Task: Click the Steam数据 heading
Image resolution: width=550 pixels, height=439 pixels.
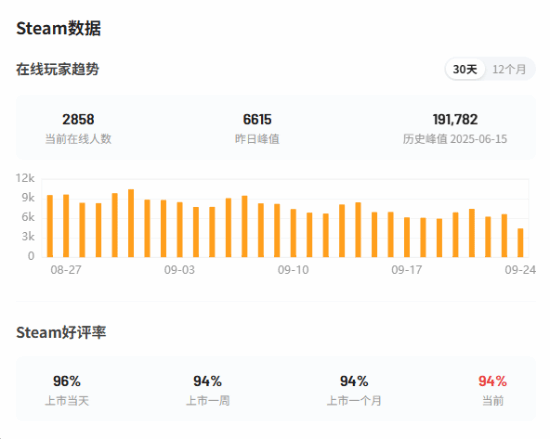Action: click(x=59, y=28)
